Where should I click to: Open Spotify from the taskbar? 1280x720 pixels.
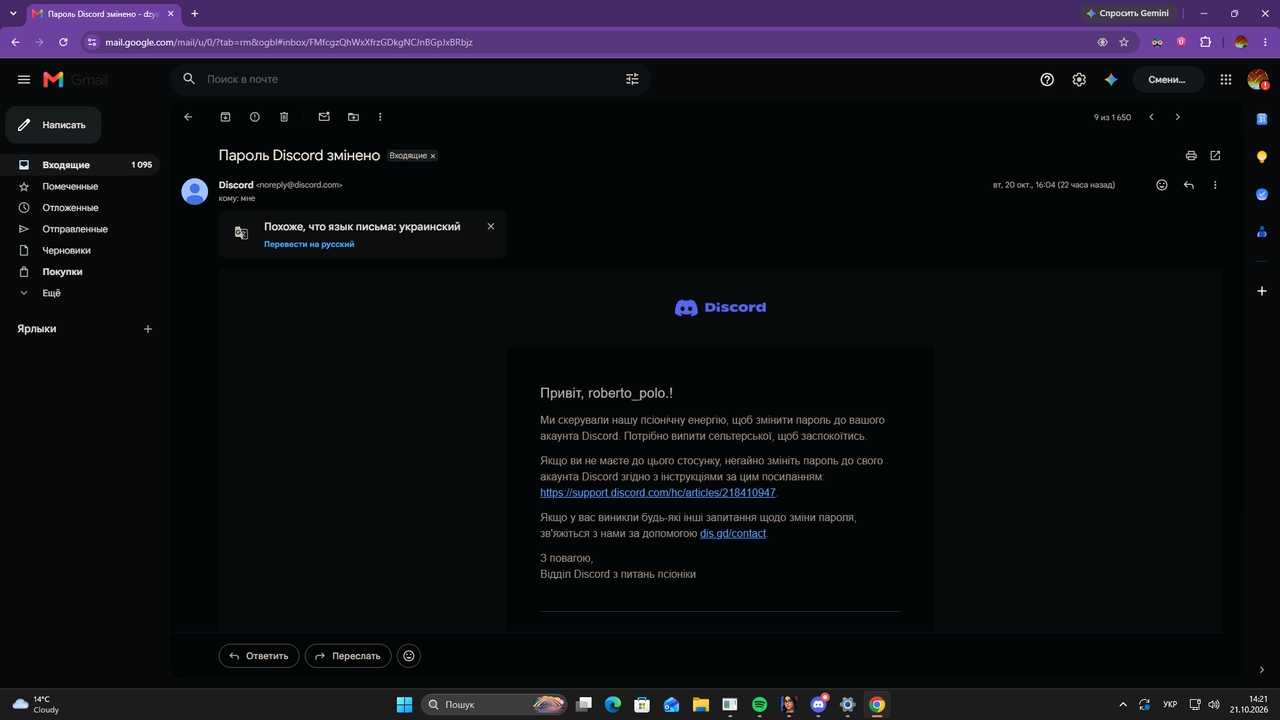click(x=759, y=705)
